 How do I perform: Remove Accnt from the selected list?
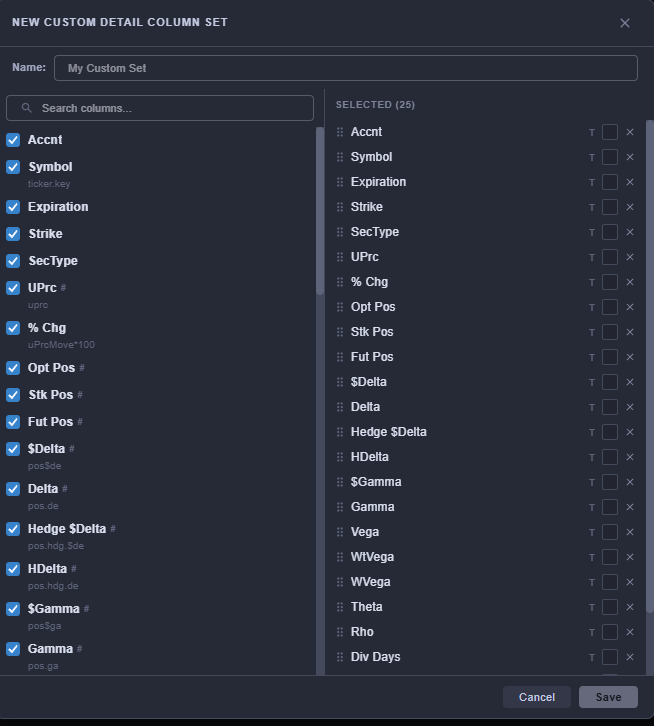pyautogui.click(x=630, y=132)
